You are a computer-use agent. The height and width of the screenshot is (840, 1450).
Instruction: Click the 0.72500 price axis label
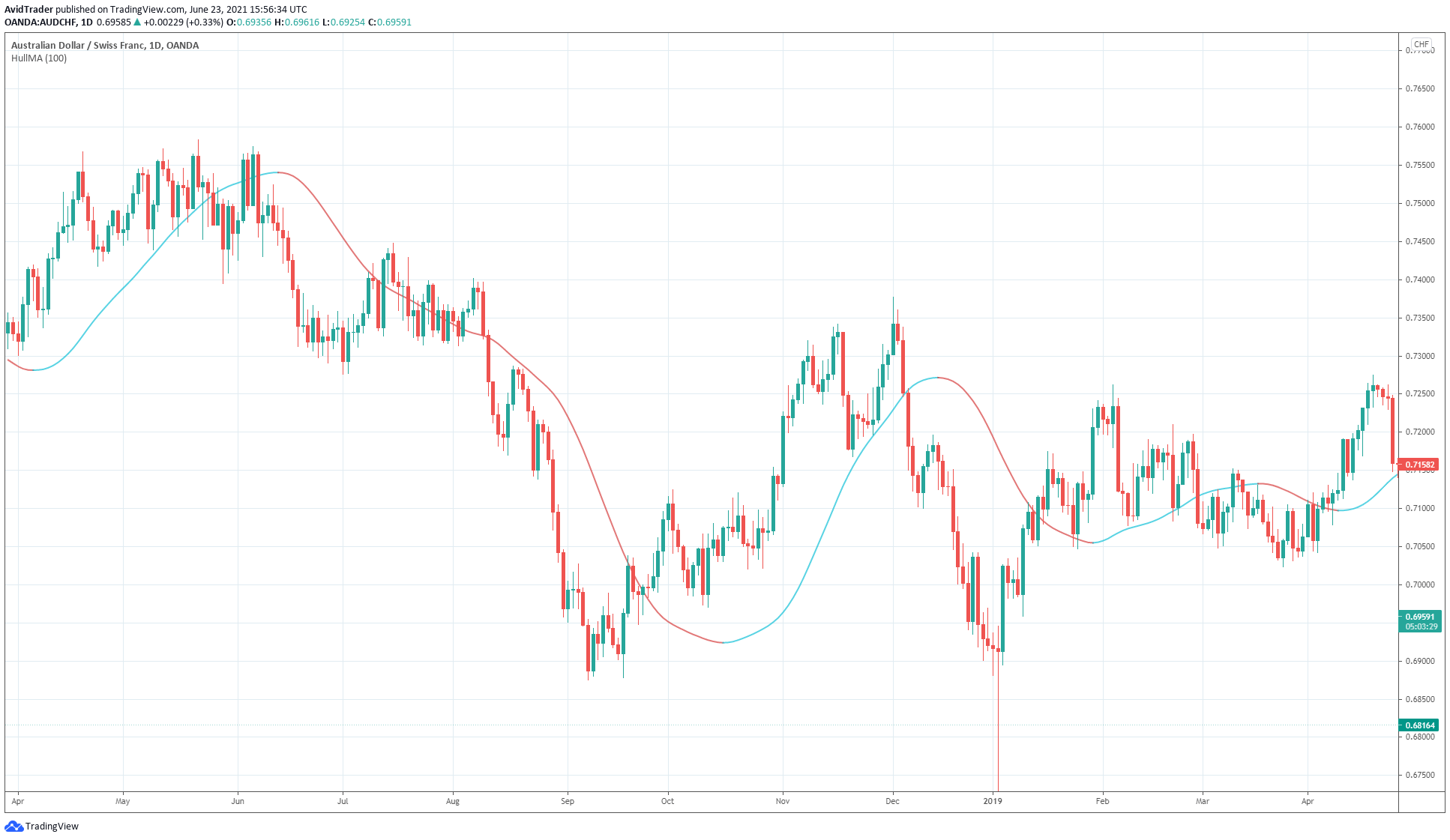click(1419, 393)
